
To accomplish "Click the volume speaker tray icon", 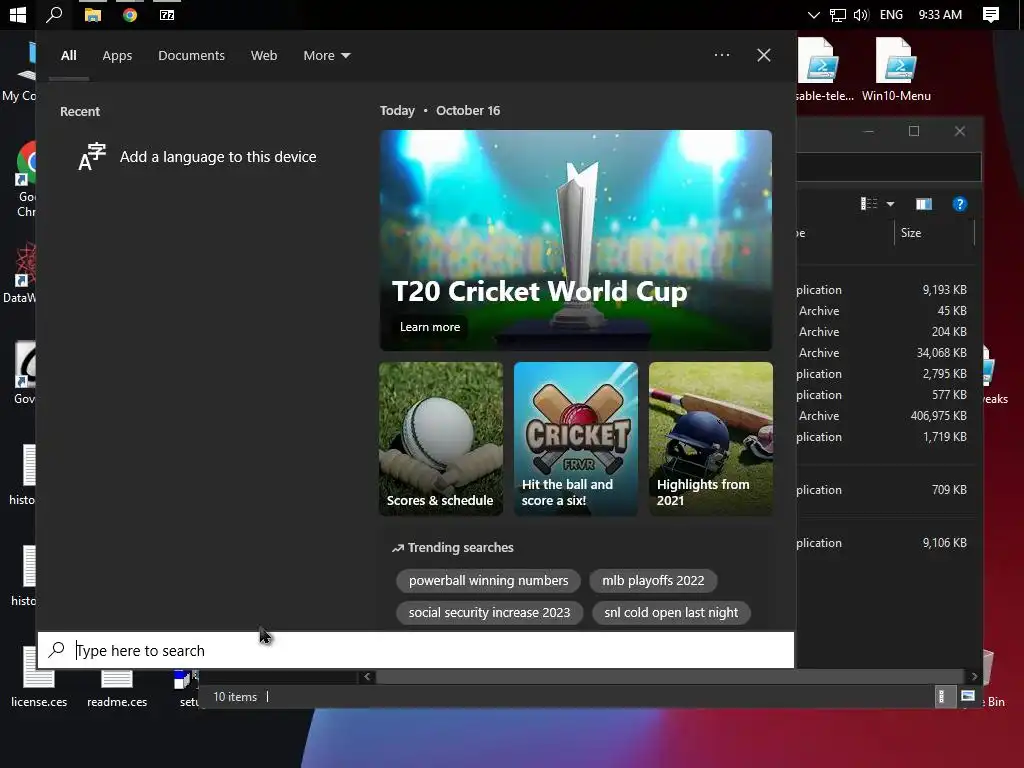I will 861,14.
